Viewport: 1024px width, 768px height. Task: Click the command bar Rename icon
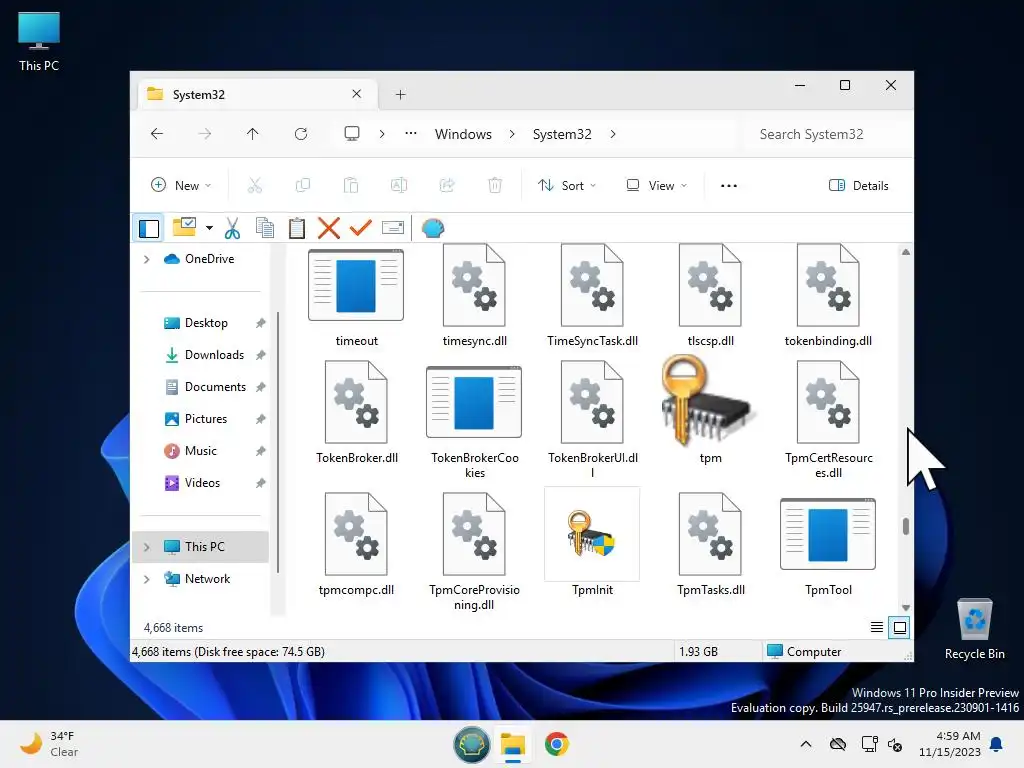399,185
